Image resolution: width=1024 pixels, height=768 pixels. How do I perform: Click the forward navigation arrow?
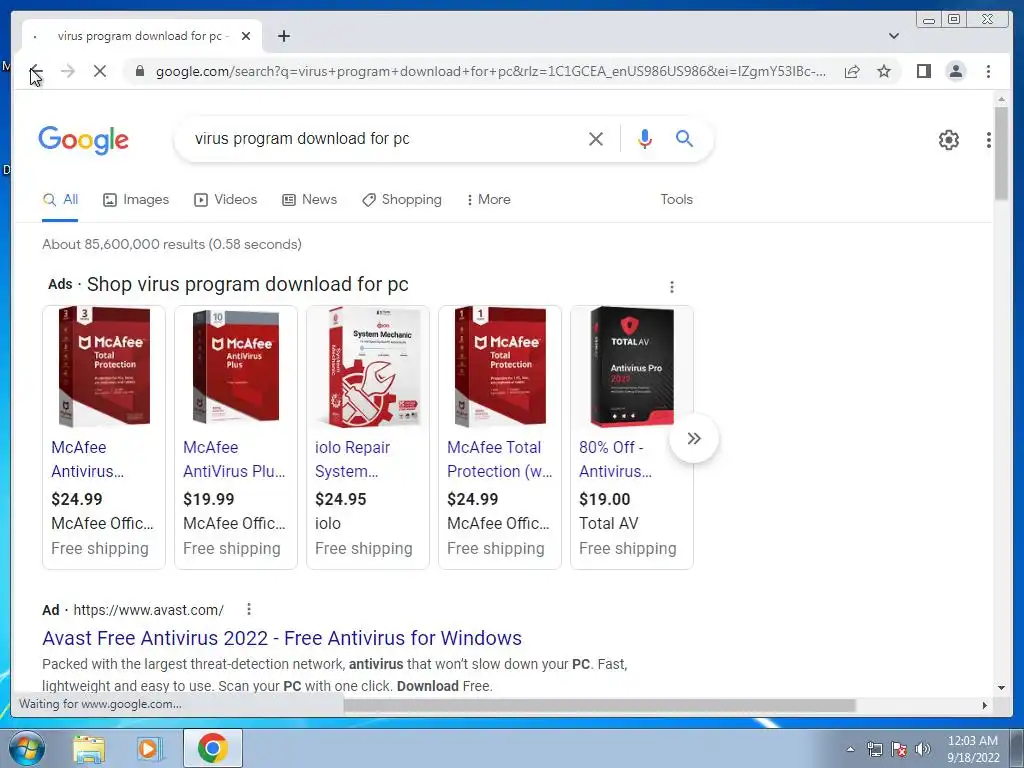click(x=68, y=71)
